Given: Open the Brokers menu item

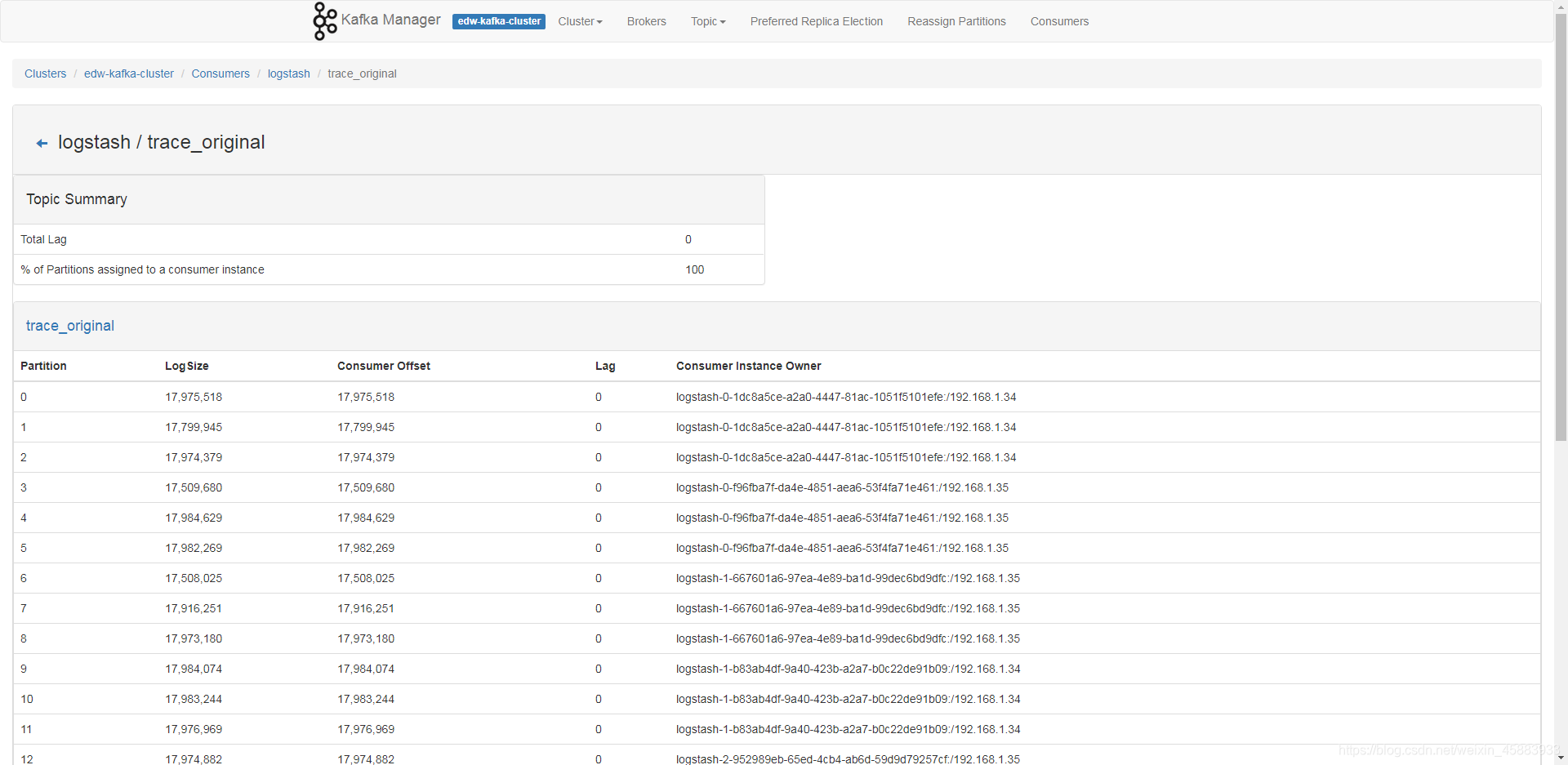Looking at the screenshot, I should (x=646, y=21).
